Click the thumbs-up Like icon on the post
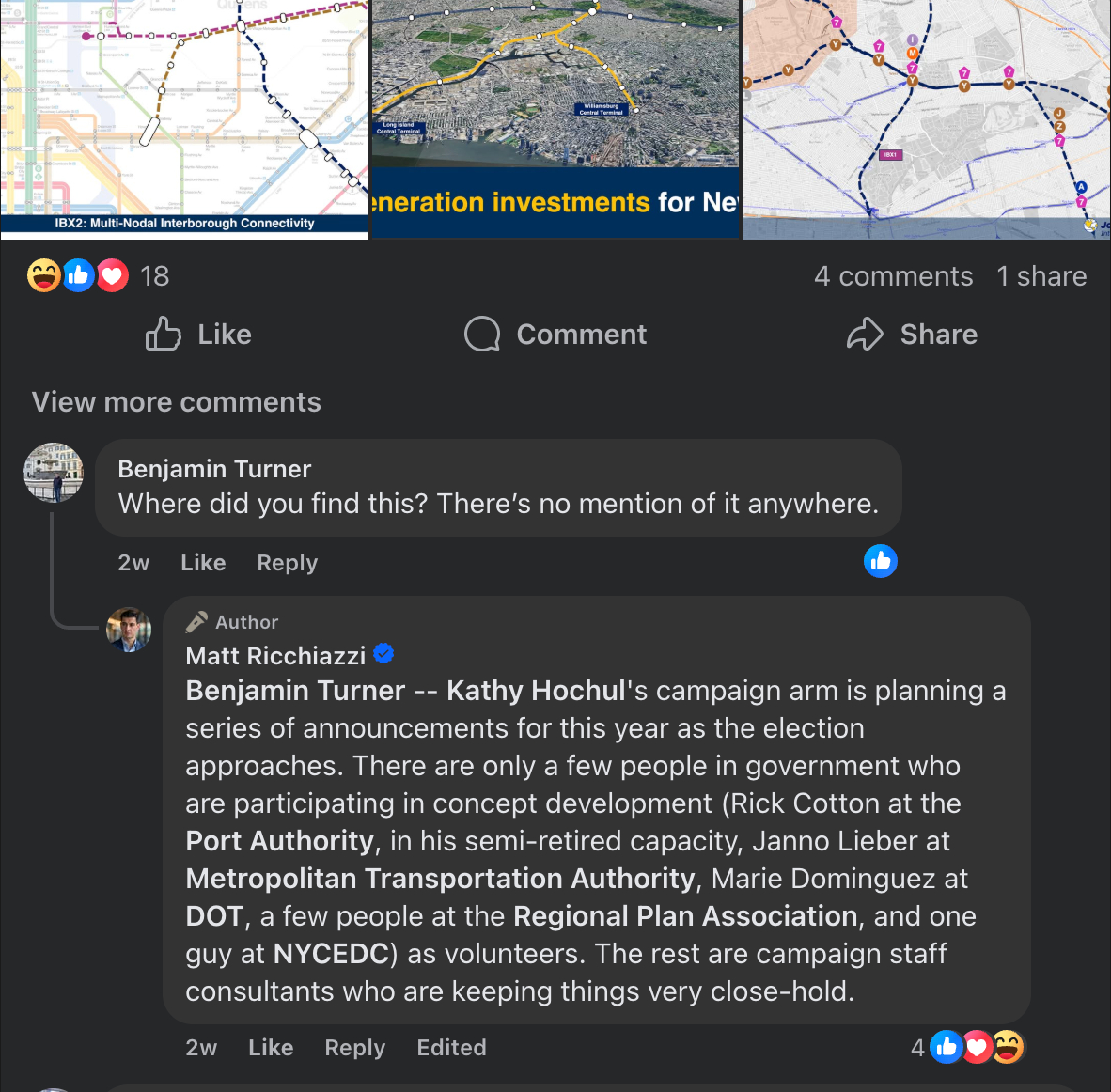1111x1092 pixels. [164, 334]
